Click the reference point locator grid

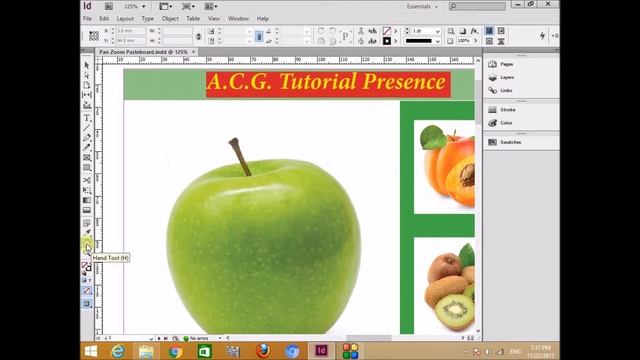point(94,36)
